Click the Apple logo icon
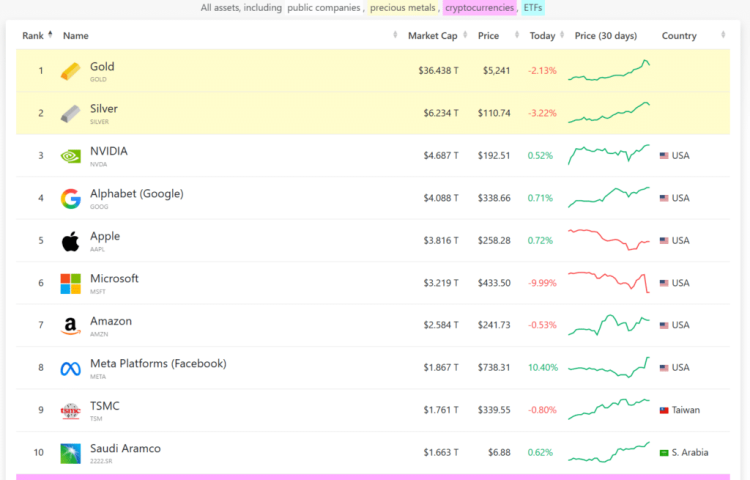Screen dimensions: 750x480 click(x=70, y=241)
